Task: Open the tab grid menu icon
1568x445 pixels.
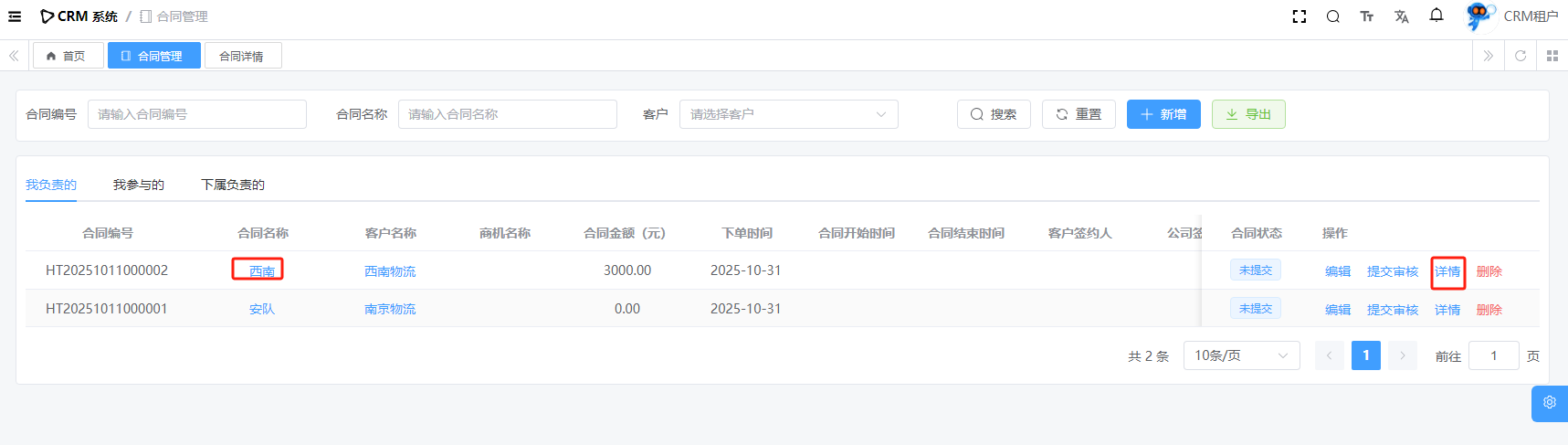Action: click(x=1552, y=56)
